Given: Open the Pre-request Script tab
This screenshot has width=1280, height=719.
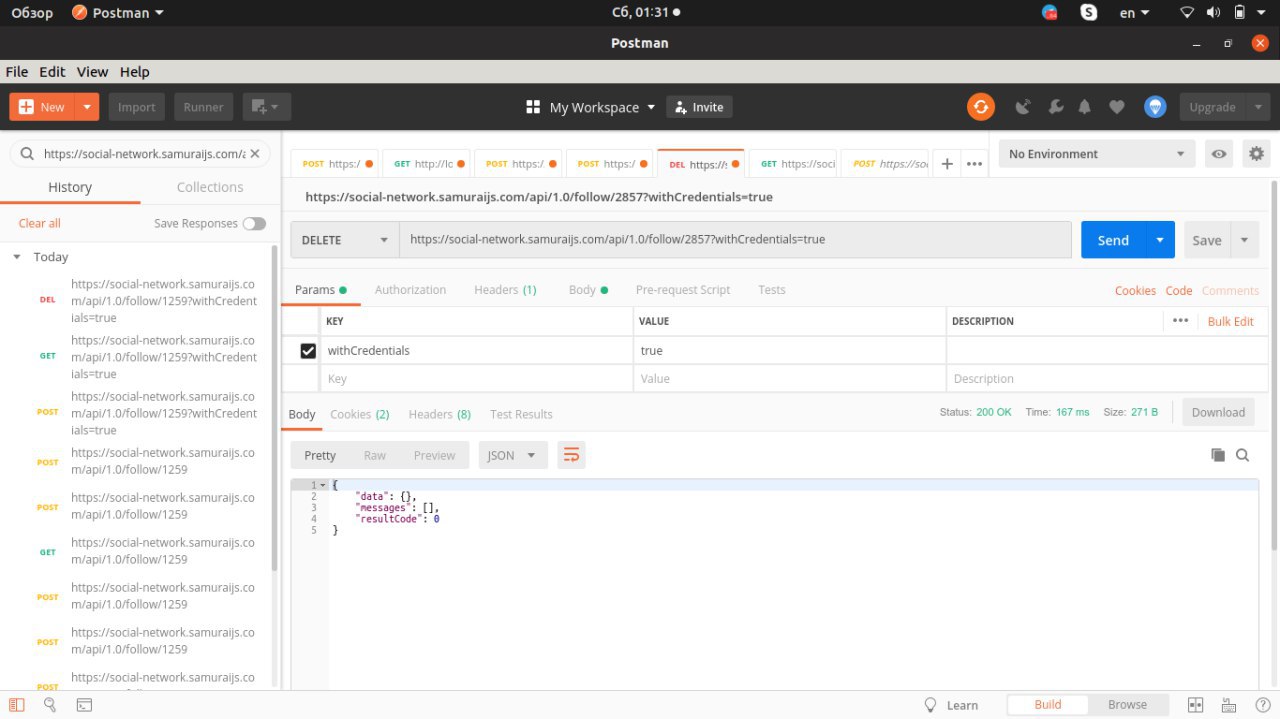Looking at the screenshot, I should tap(683, 290).
